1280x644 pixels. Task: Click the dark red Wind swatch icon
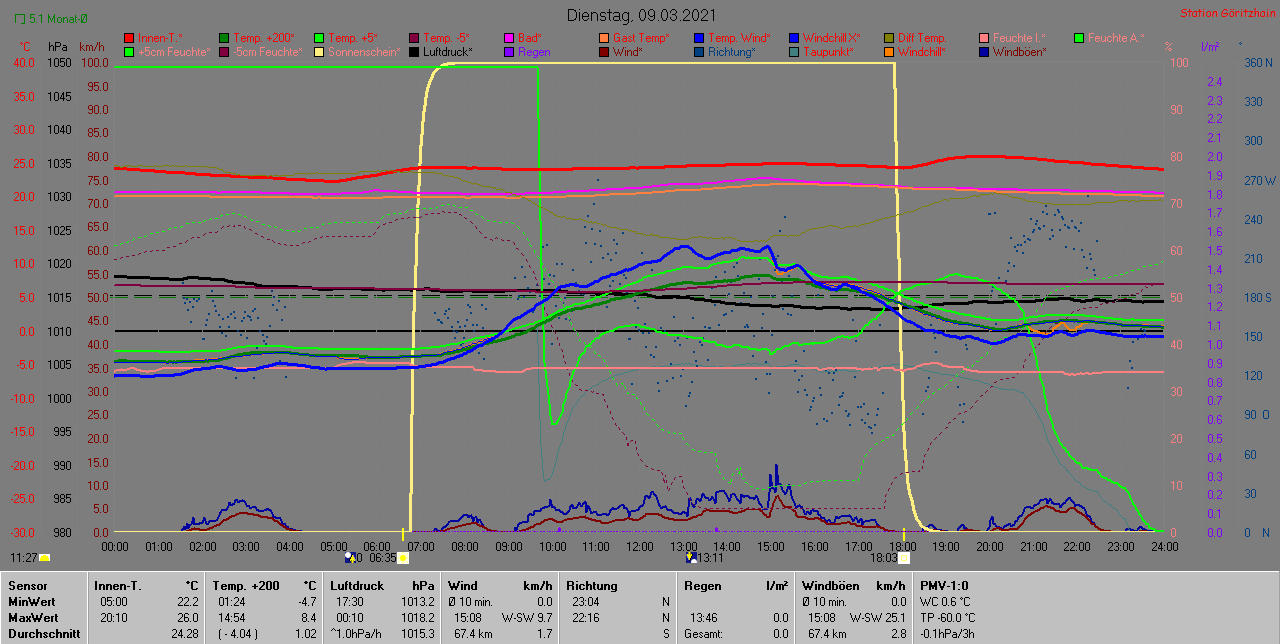[x=603, y=51]
